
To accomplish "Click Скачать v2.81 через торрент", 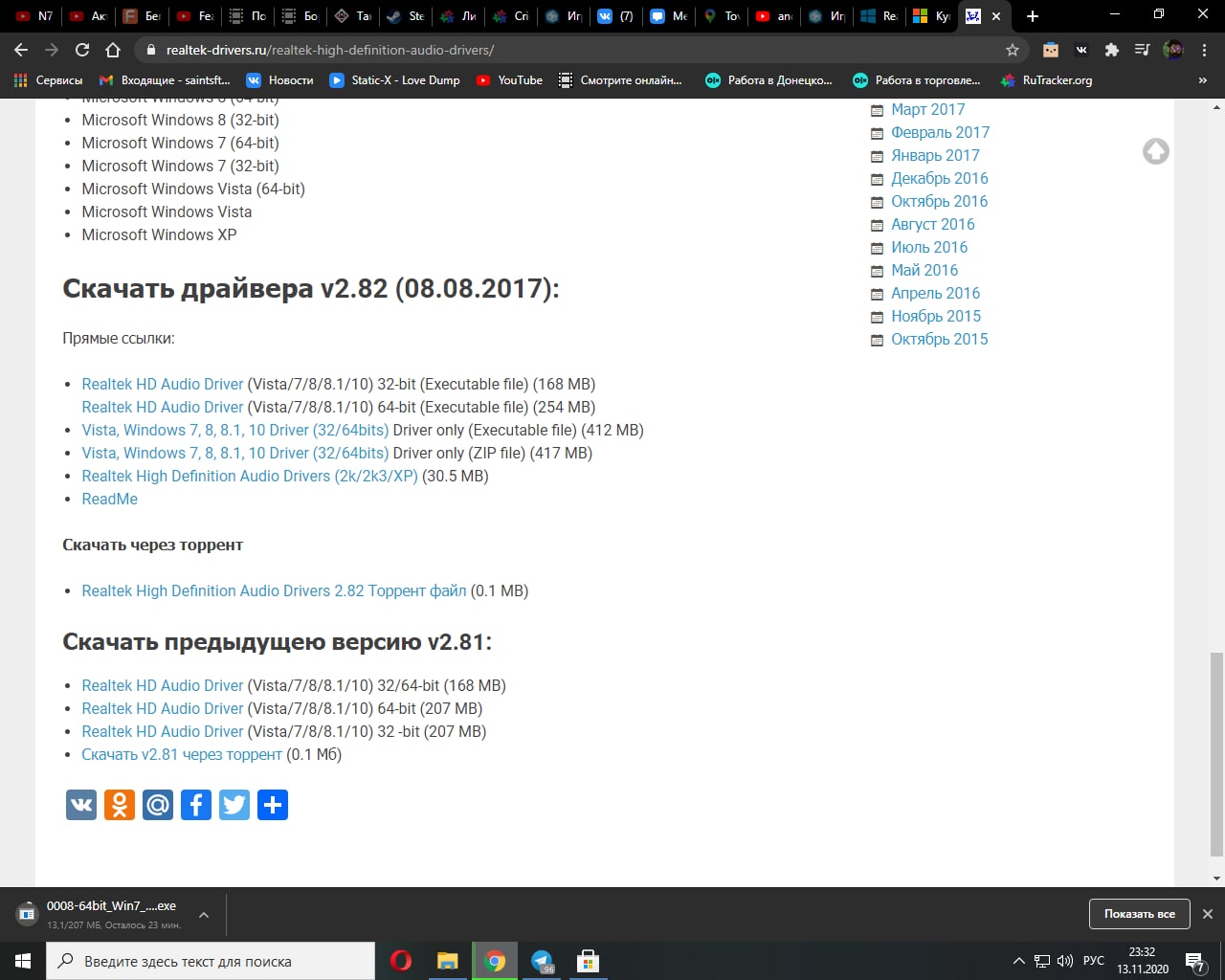I will tap(182, 754).
